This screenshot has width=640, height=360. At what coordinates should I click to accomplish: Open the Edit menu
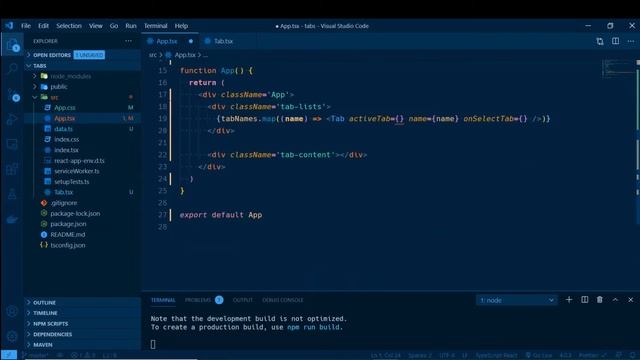[x=43, y=26]
